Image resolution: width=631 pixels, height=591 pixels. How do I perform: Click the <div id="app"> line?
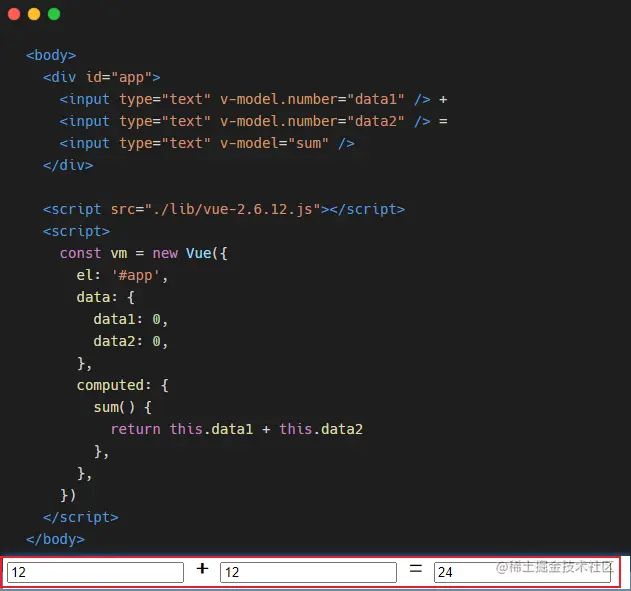pos(101,77)
